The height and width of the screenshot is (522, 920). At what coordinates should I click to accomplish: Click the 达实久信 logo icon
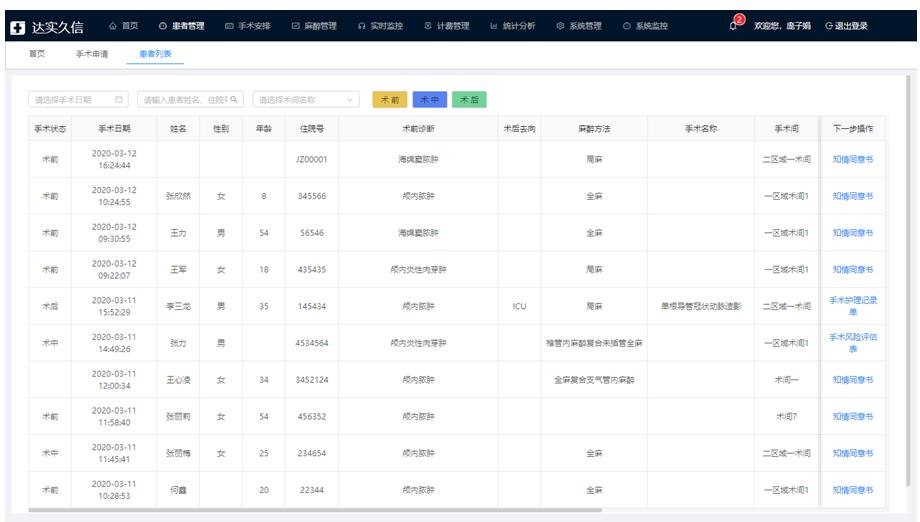[17, 26]
